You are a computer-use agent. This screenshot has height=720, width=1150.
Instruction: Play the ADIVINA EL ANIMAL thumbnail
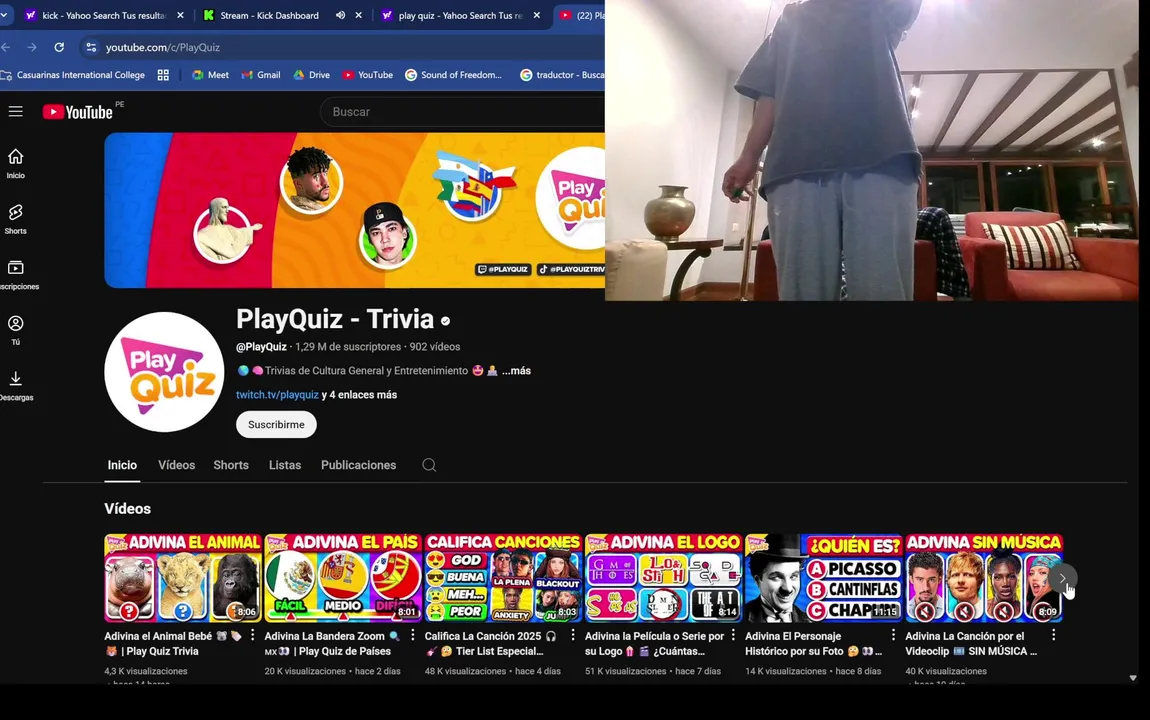(183, 578)
